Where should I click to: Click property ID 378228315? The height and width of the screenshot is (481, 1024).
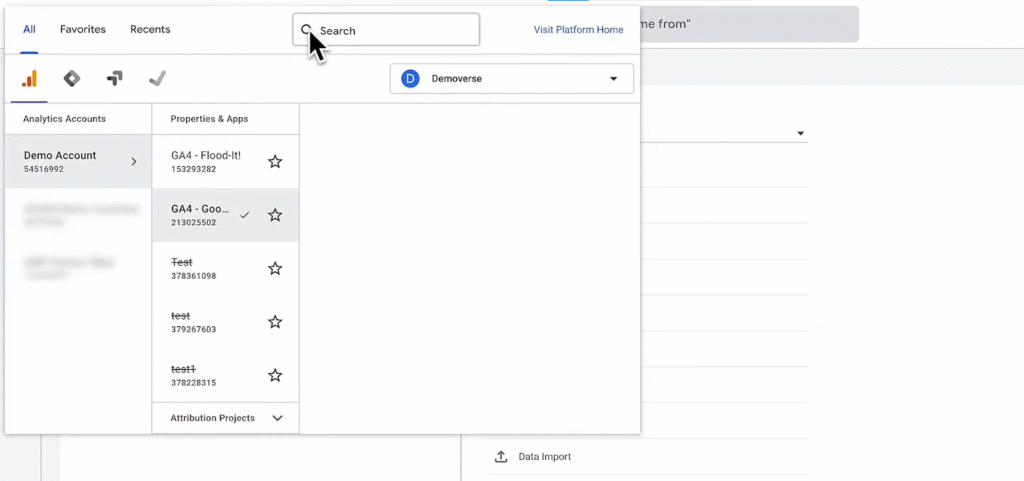193,383
